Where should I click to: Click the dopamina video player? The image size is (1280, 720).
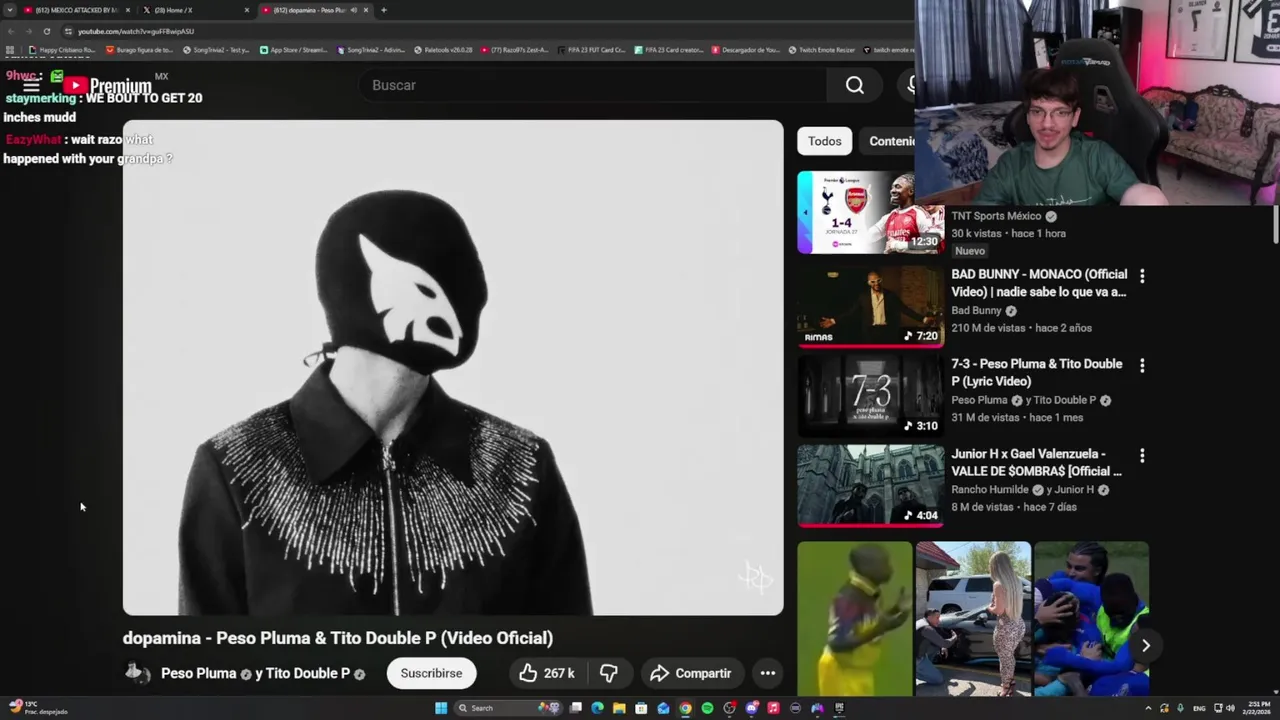pyautogui.click(x=453, y=368)
